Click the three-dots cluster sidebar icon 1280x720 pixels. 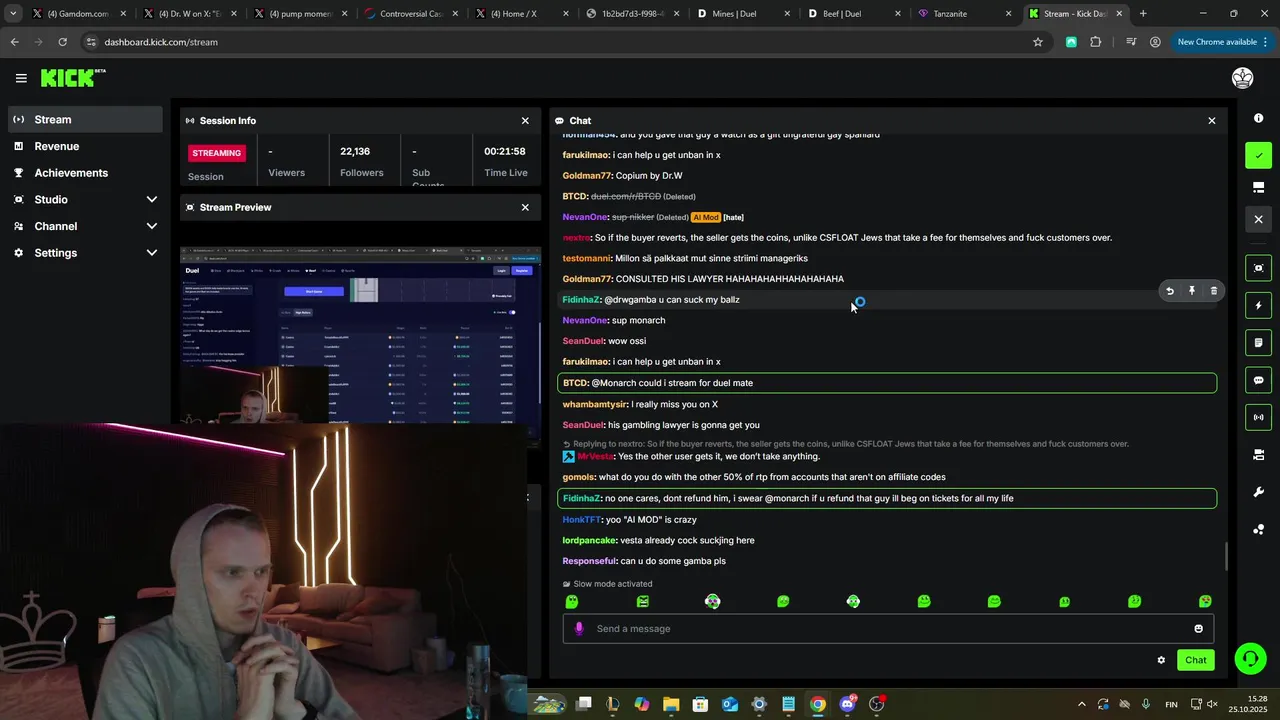tap(1258, 529)
